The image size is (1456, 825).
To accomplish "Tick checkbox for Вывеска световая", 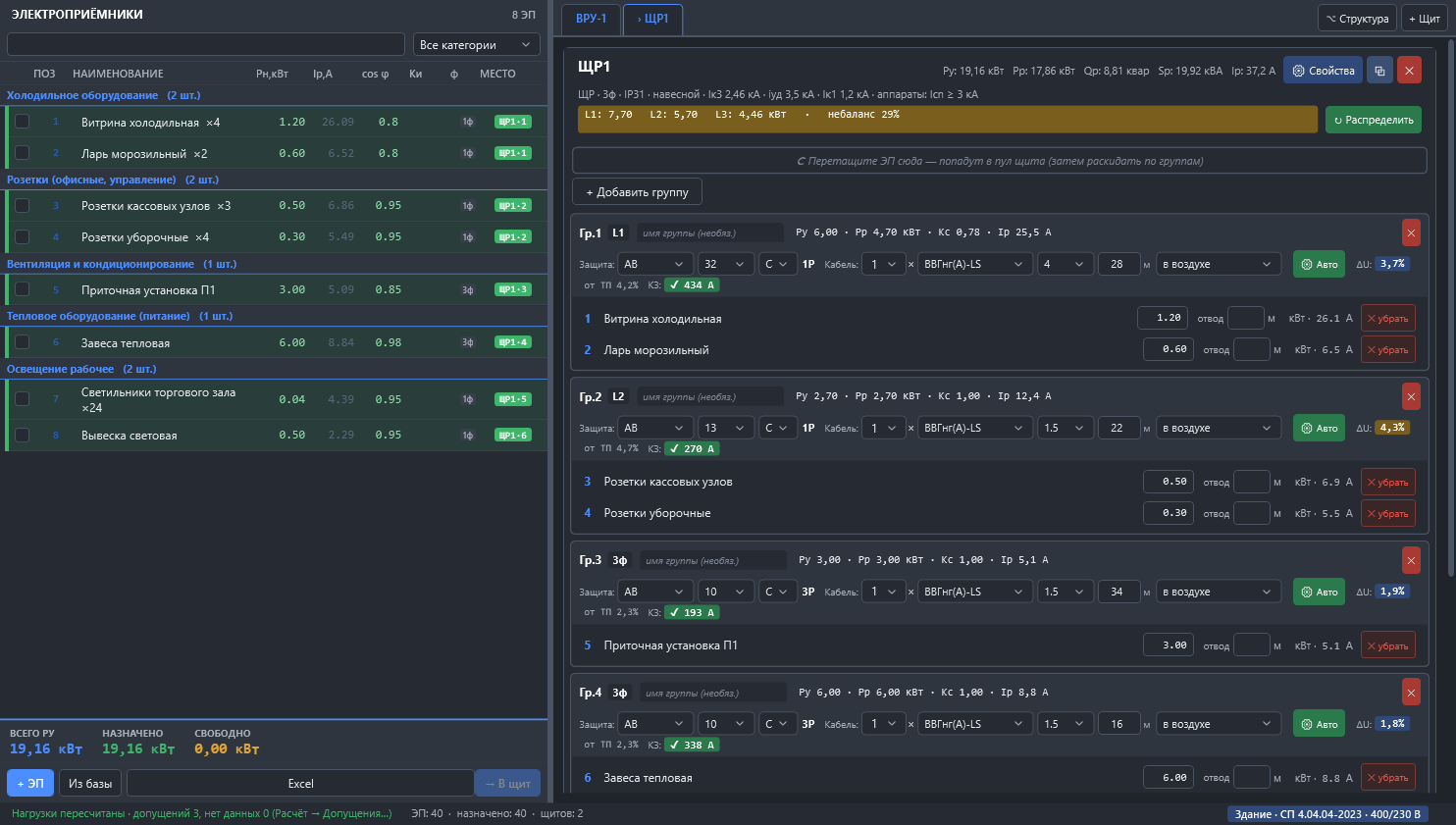I will (22, 435).
